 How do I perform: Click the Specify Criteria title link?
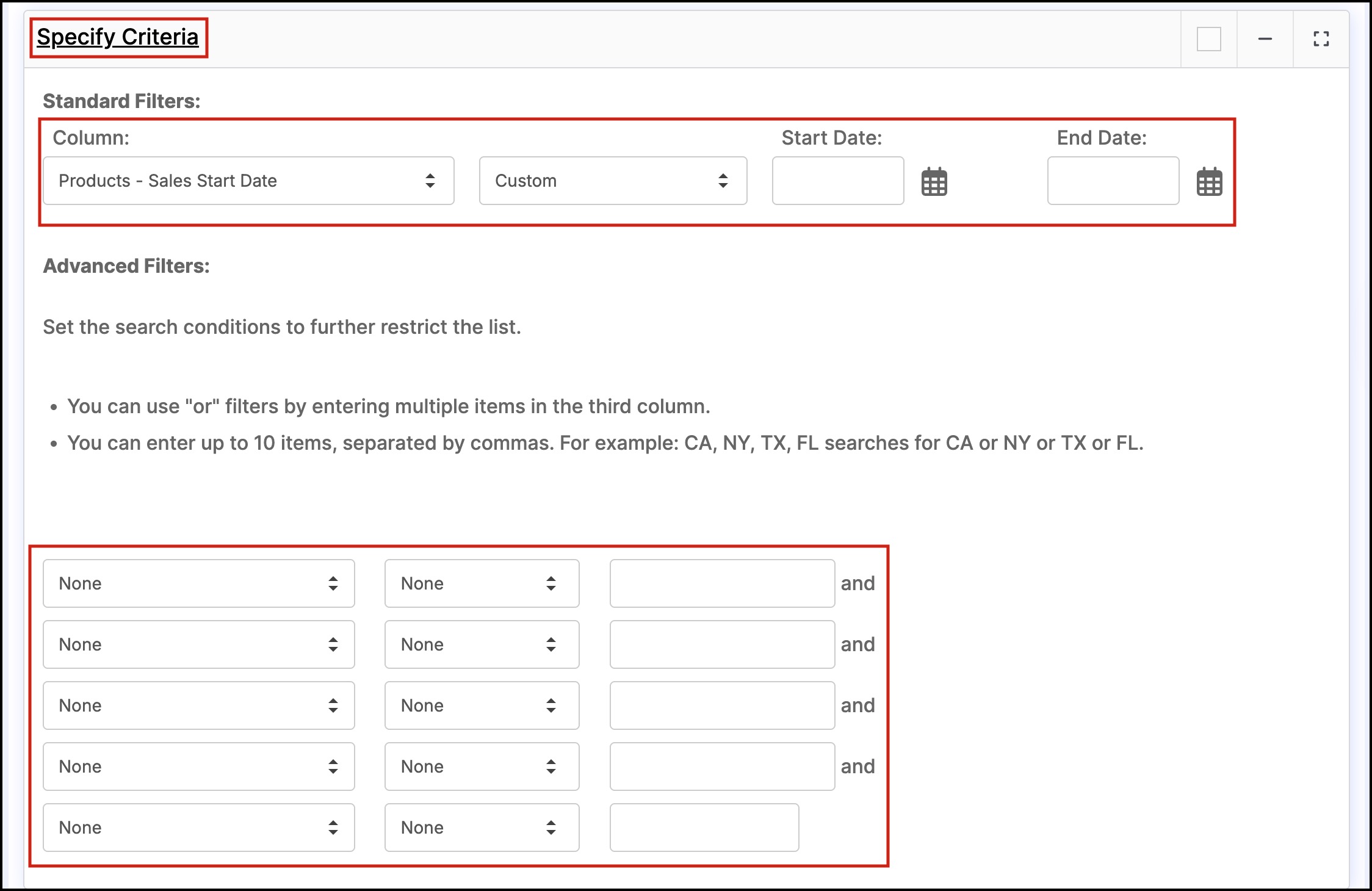pos(118,37)
